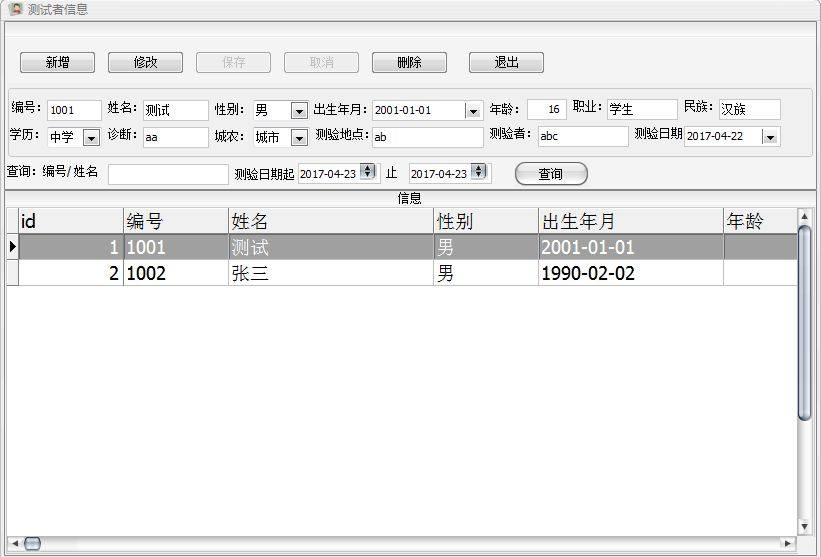Focus the 测验地点 field containing ab

(428, 138)
